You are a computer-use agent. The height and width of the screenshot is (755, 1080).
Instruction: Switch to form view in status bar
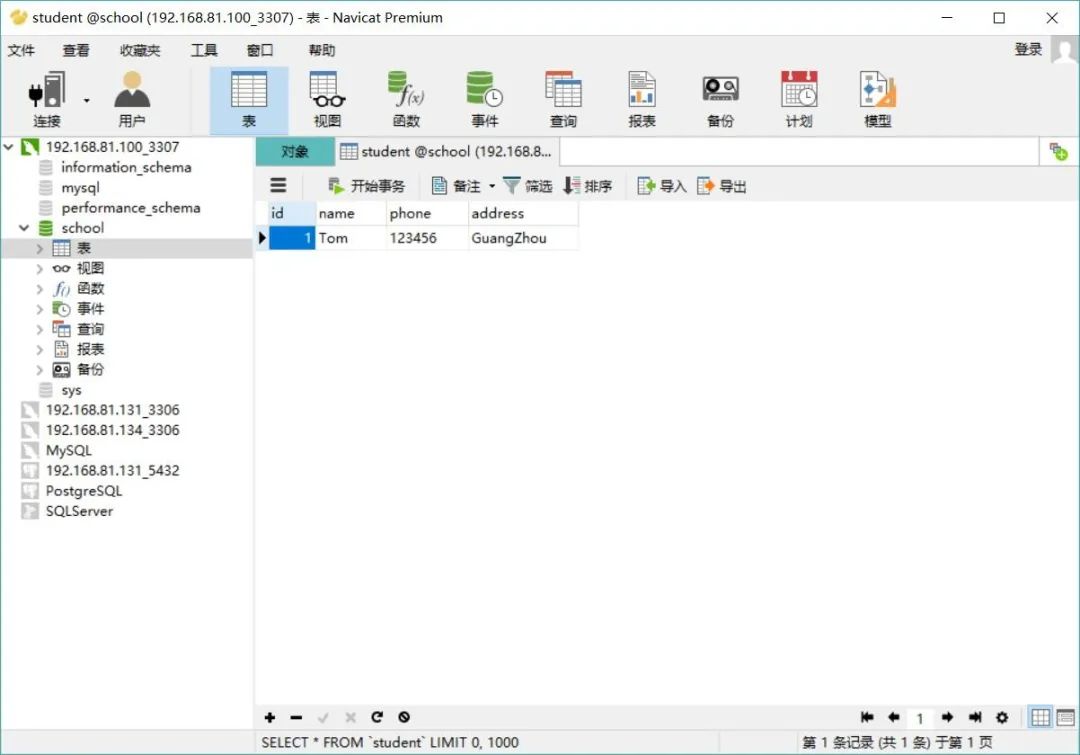point(1064,717)
